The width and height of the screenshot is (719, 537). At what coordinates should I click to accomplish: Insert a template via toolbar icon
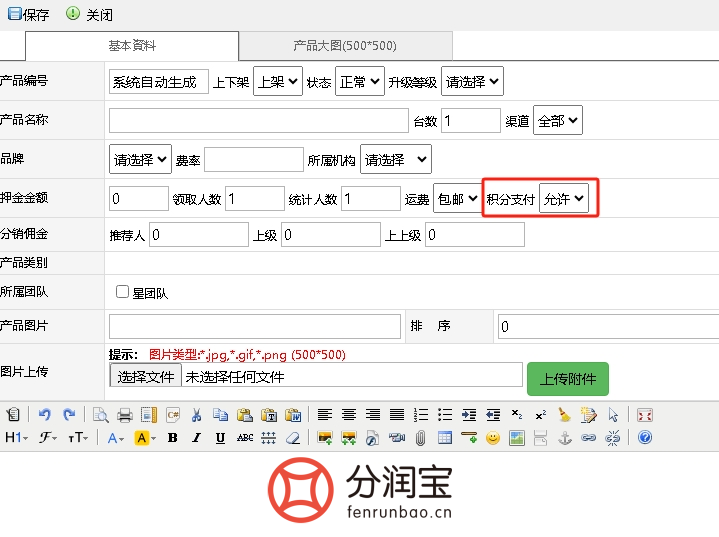[x=149, y=415]
